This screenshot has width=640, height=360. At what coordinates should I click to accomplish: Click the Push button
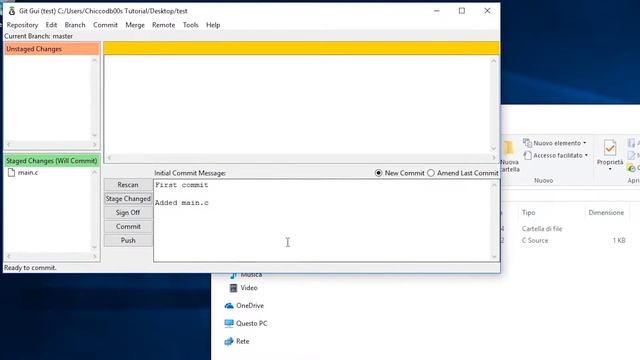coord(128,240)
